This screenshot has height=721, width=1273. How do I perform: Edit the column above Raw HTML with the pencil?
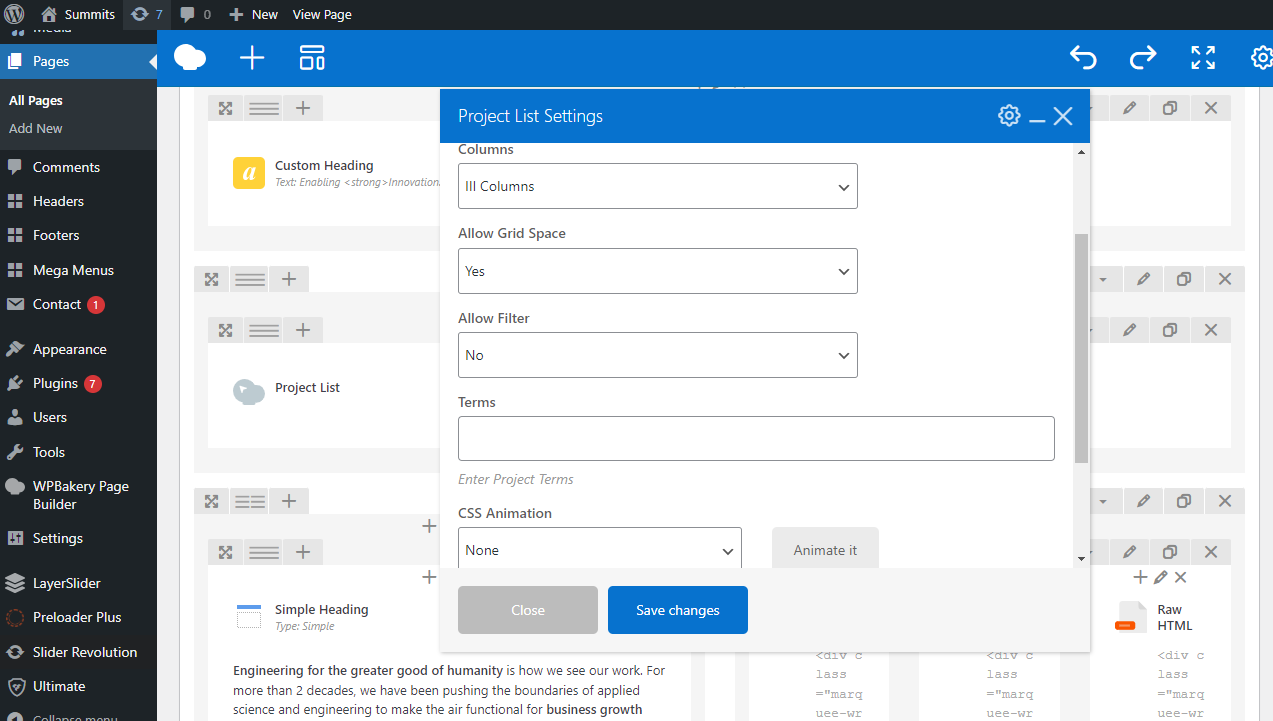[x=1160, y=577]
